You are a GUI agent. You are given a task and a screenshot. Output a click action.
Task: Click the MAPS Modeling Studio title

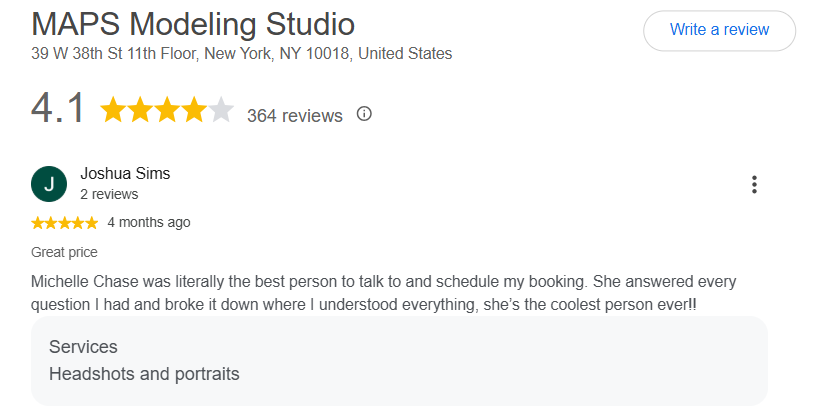193,24
